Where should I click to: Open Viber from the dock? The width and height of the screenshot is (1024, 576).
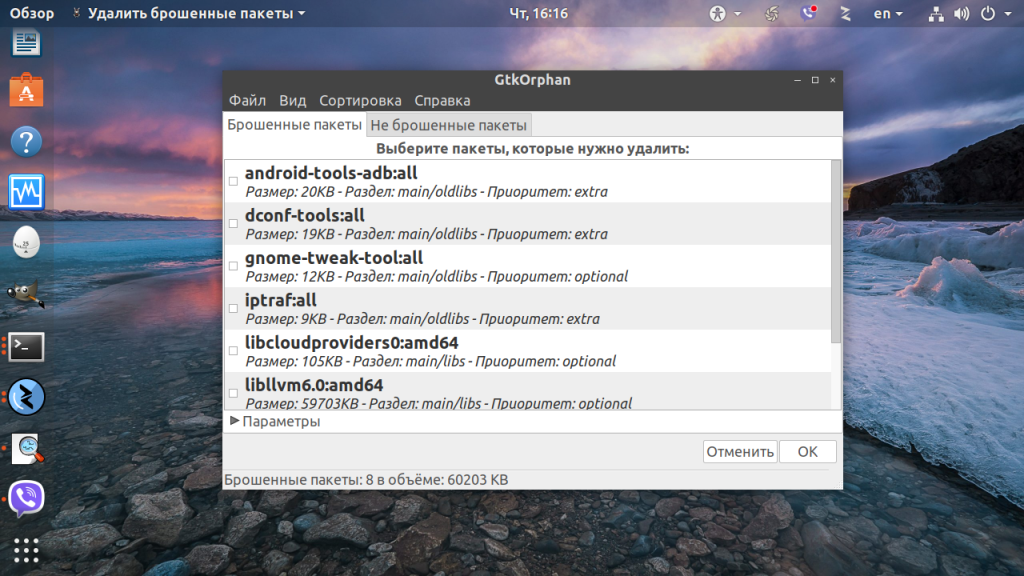coord(26,498)
